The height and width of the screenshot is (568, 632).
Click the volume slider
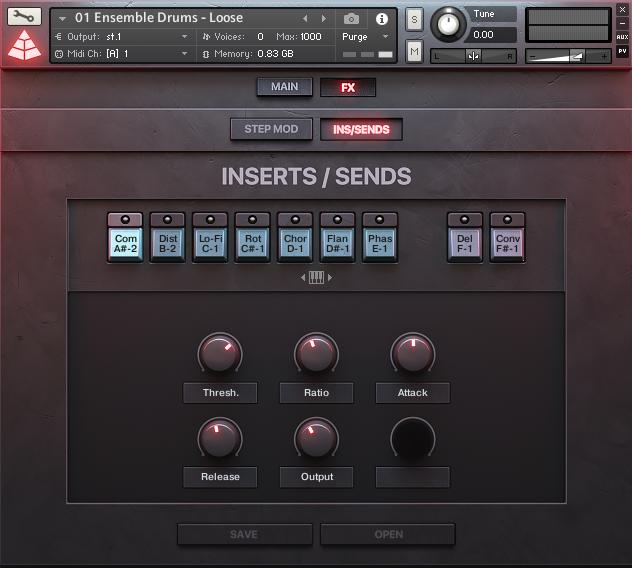pyautogui.click(x=568, y=56)
